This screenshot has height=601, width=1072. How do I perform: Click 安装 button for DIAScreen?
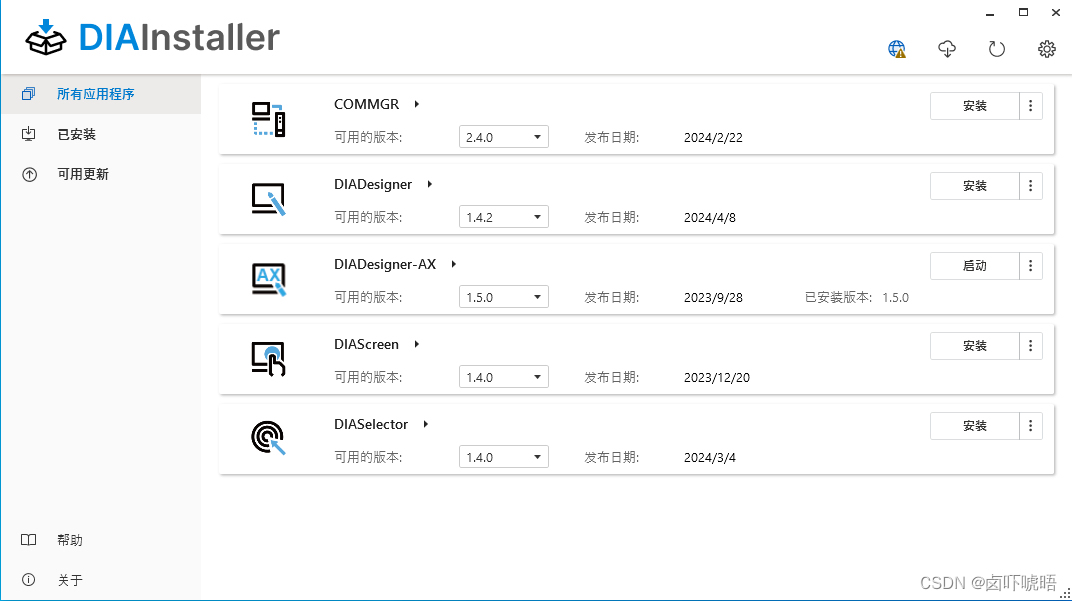tap(974, 346)
